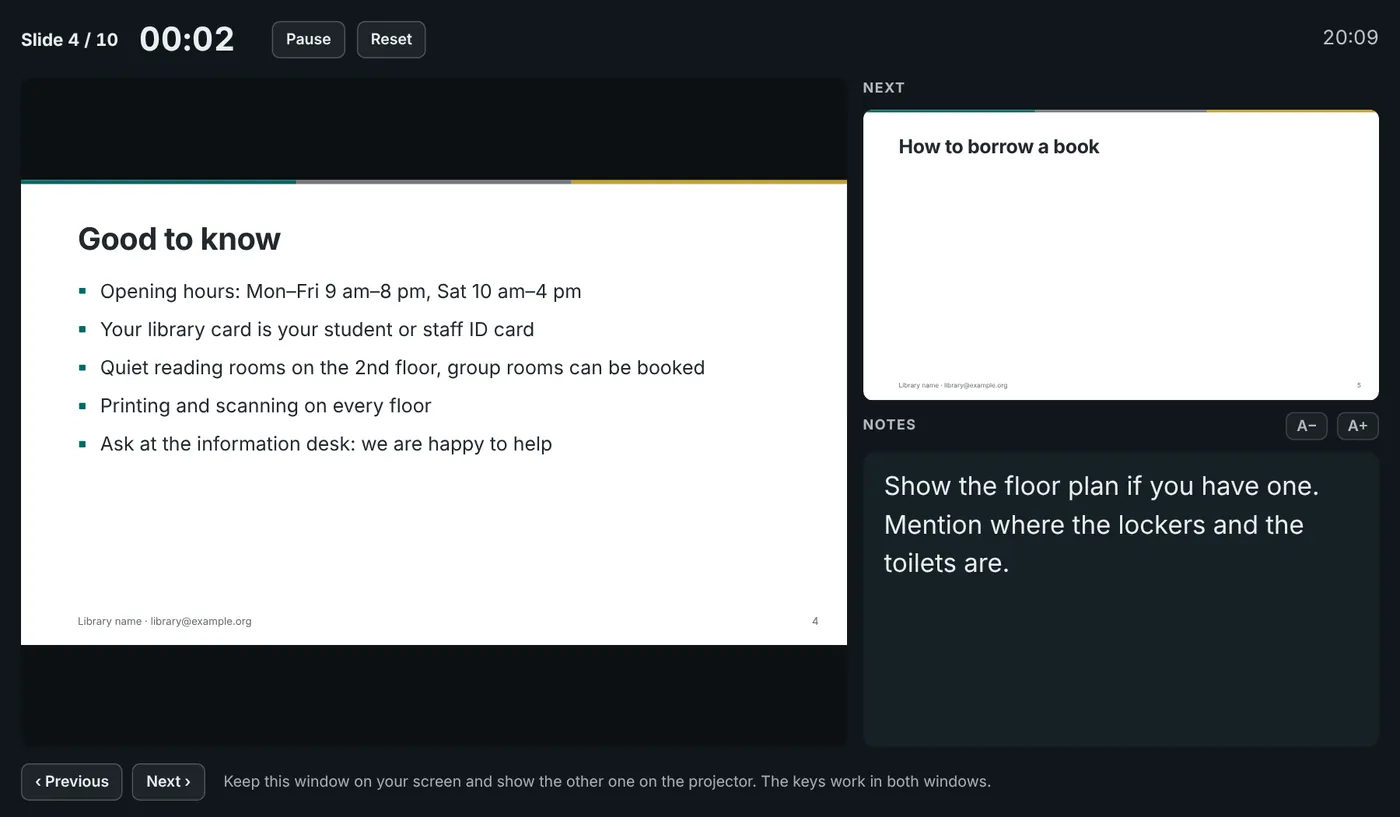Screen dimensions: 1400x817
Task: Reset the timer
Action: (x=391, y=40)
